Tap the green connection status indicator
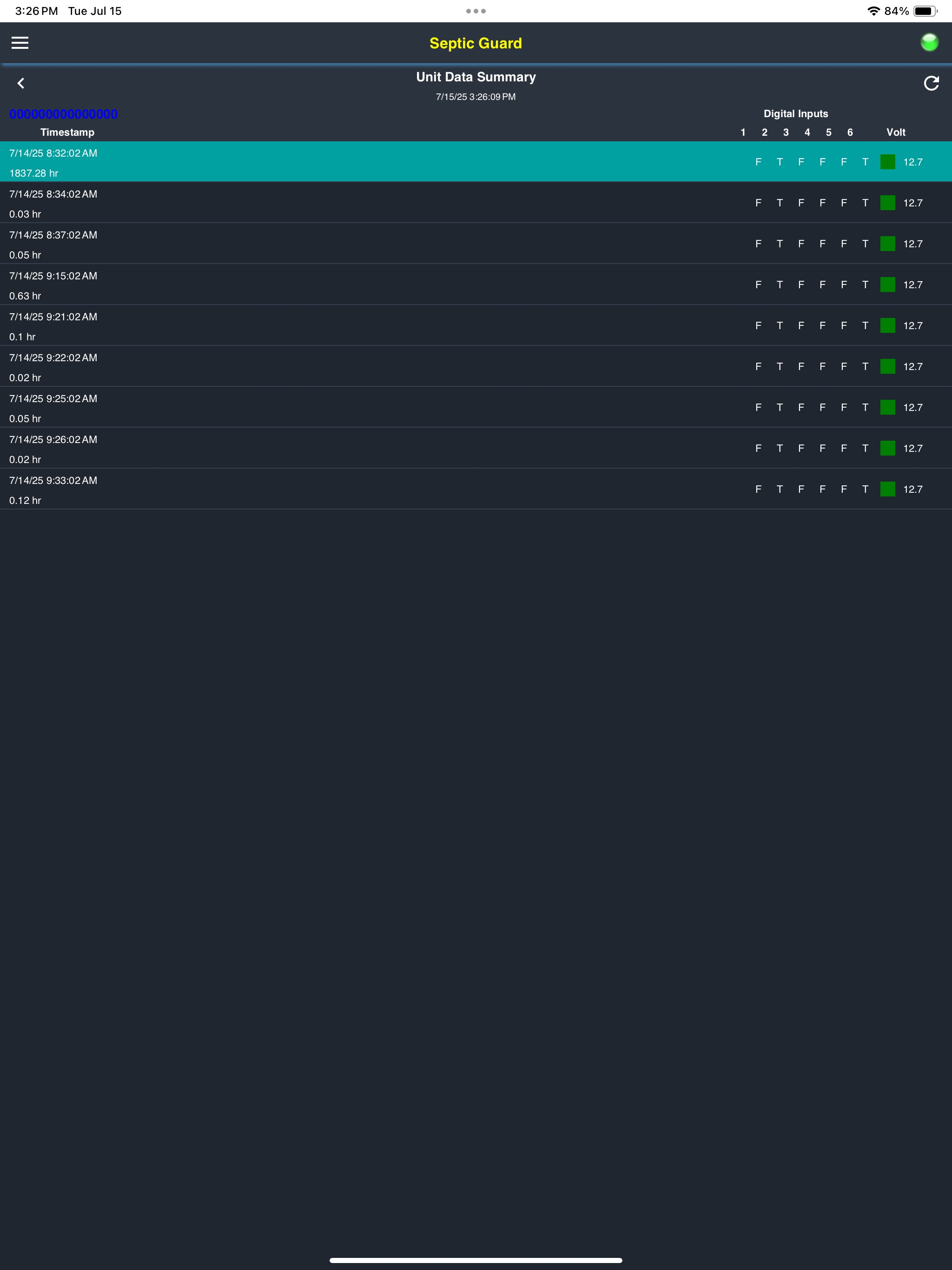 929,42
